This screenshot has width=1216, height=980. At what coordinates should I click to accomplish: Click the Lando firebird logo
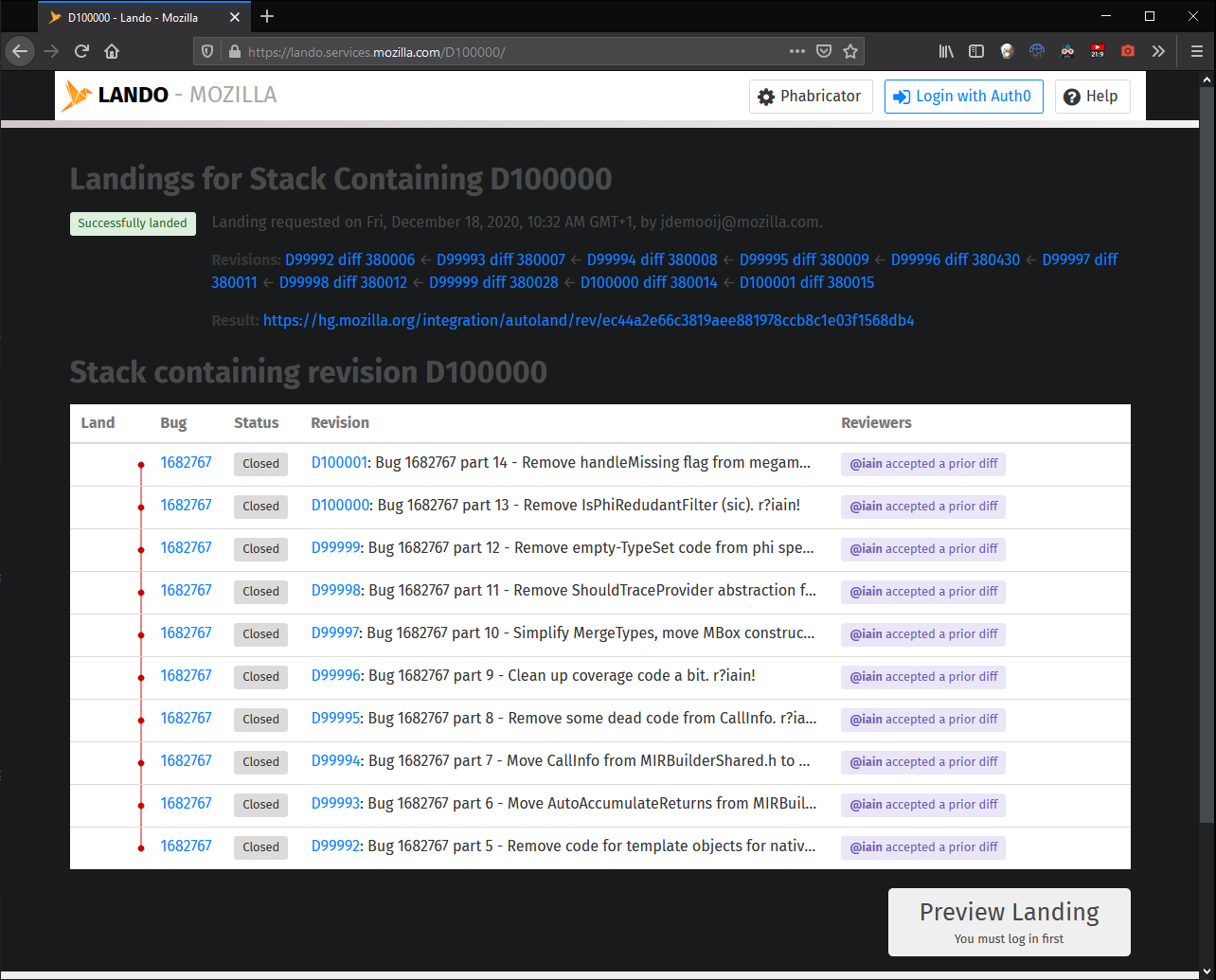pyautogui.click(x=79, y=94)
